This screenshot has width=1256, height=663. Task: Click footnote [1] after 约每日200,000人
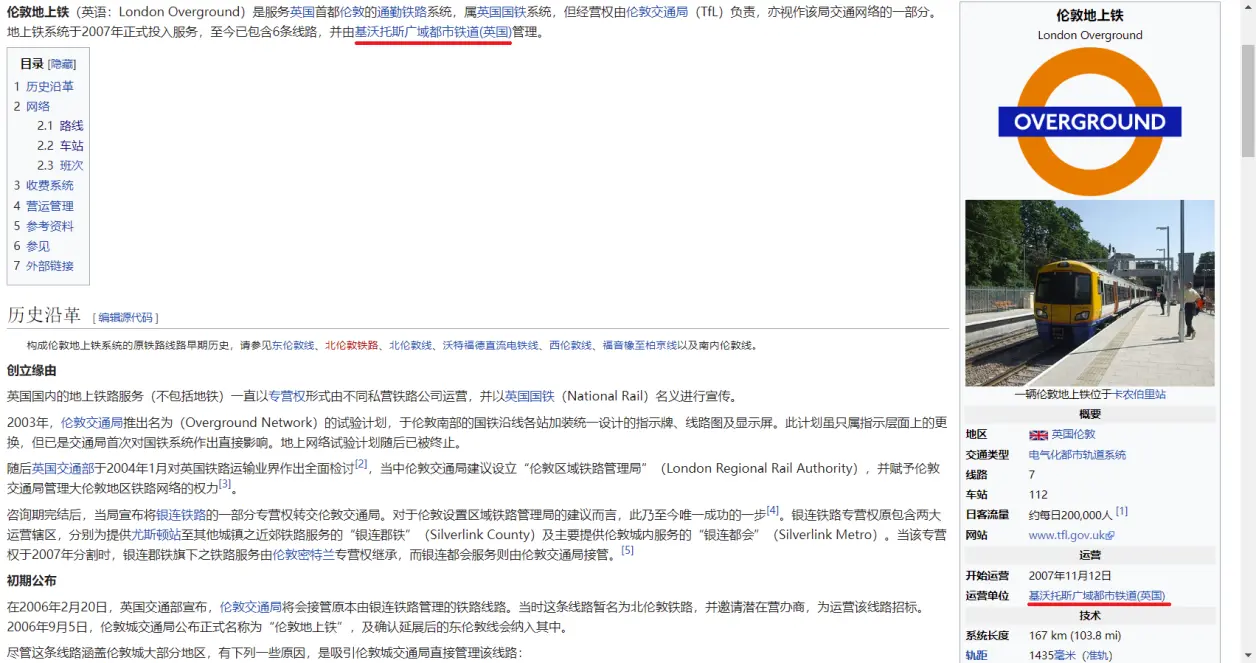[1122, 511]
